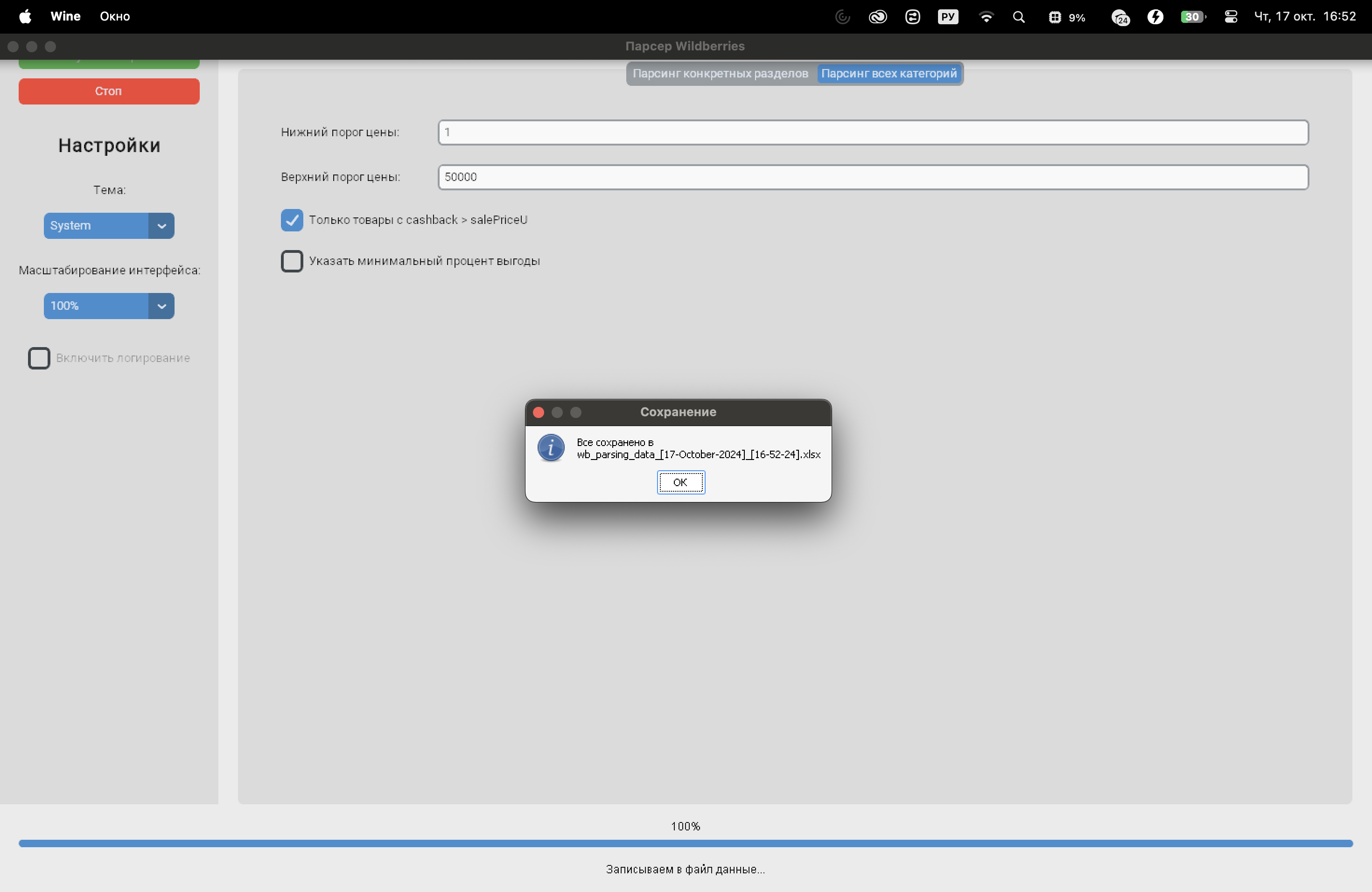Click the blue progress bar
1372x892 pixels.
pyautogui.click(x=685, y=843)
